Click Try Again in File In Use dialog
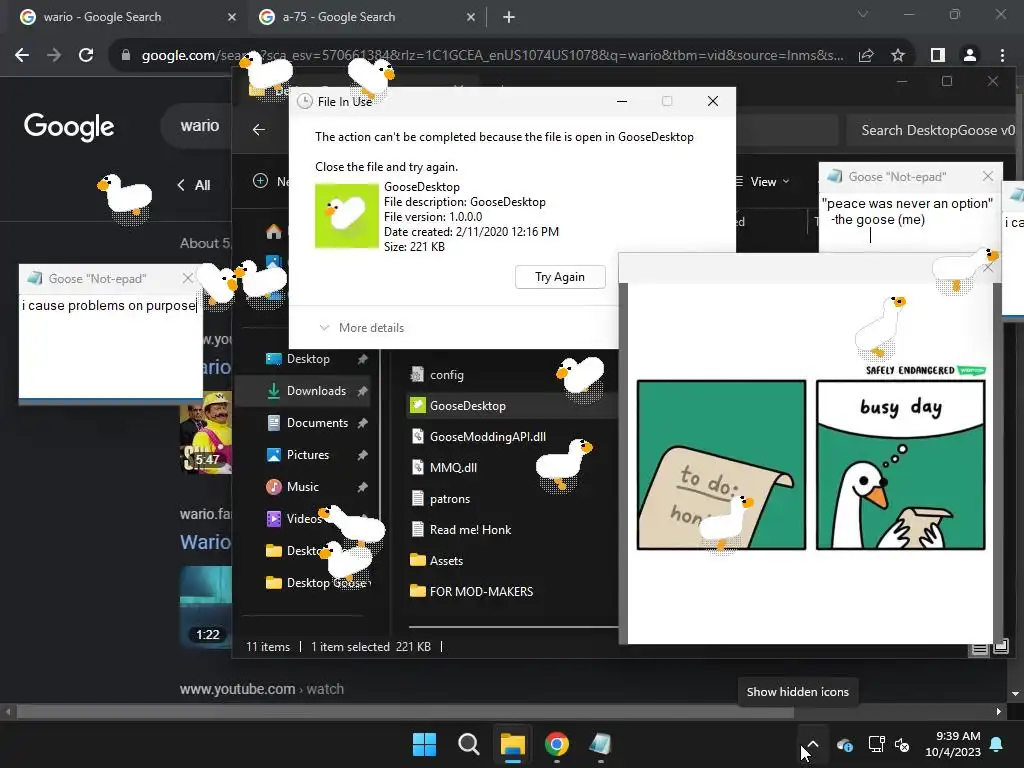 click(x=560, y=277)
